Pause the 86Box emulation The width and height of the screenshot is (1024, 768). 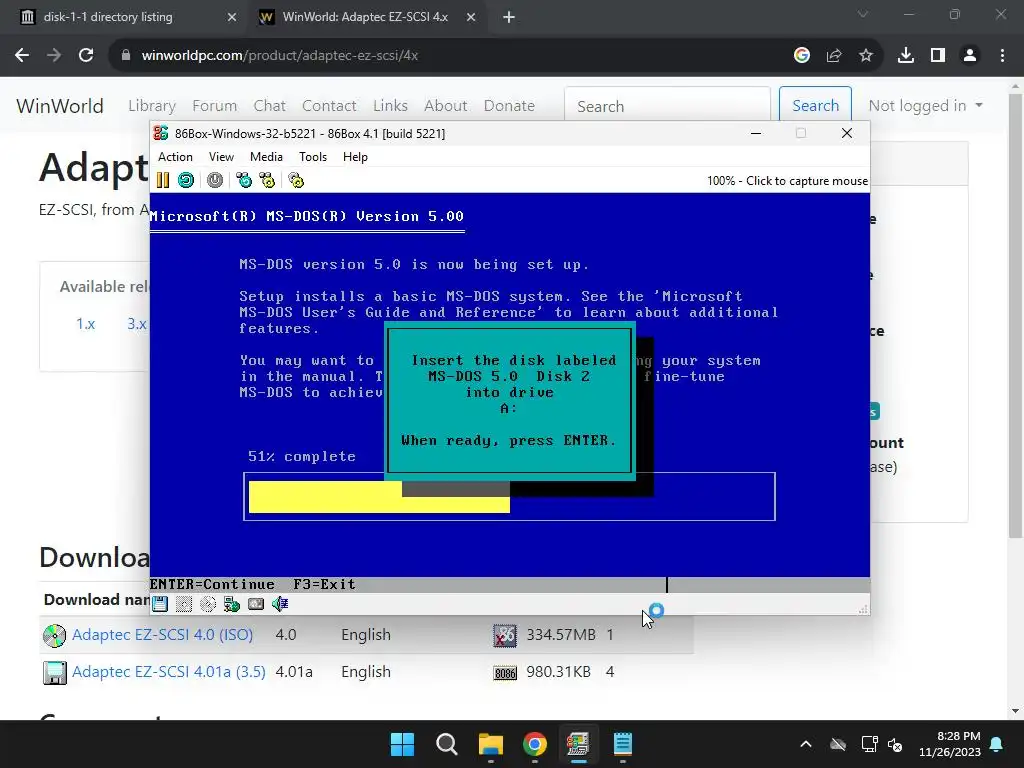click(163, 180)
